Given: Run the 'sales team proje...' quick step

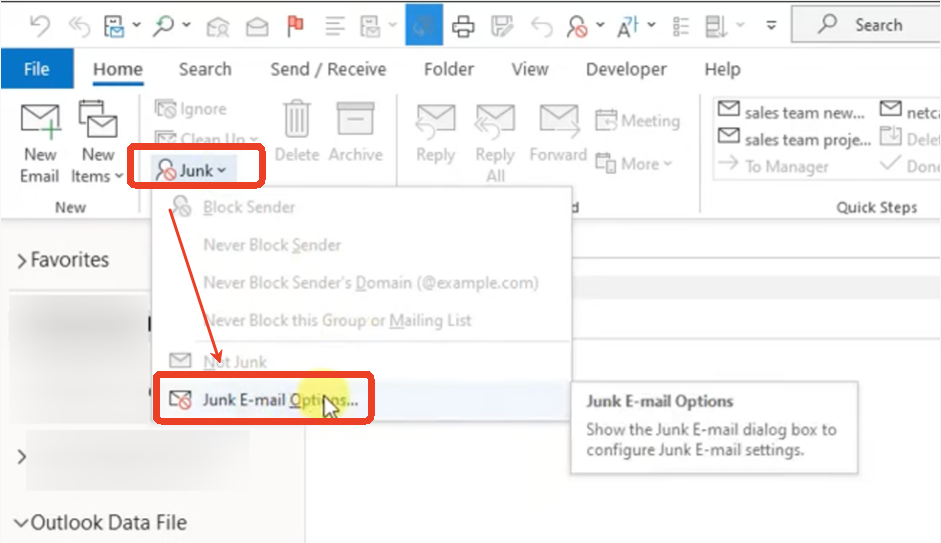Looking at the screenshot, I should (795, 139).
